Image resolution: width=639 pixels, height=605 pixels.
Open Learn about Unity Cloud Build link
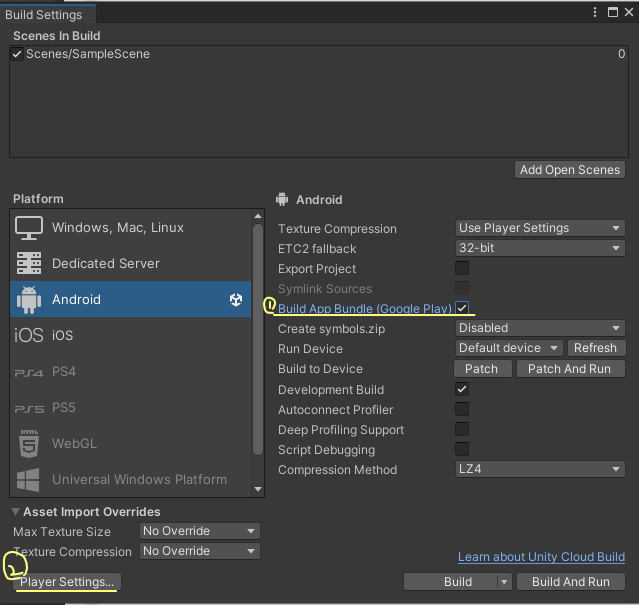[541, 557]
